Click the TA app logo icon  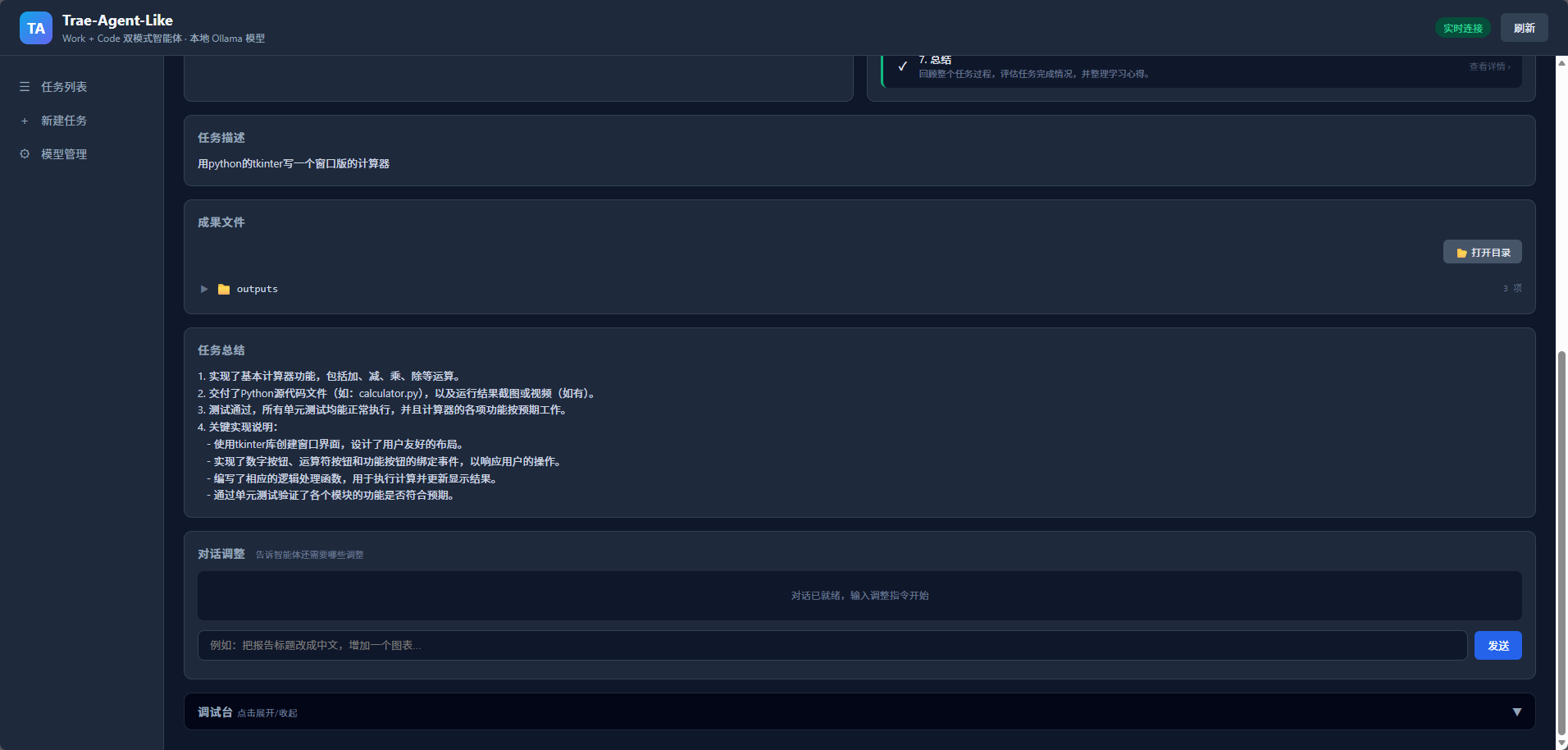(x=36, y=28)
